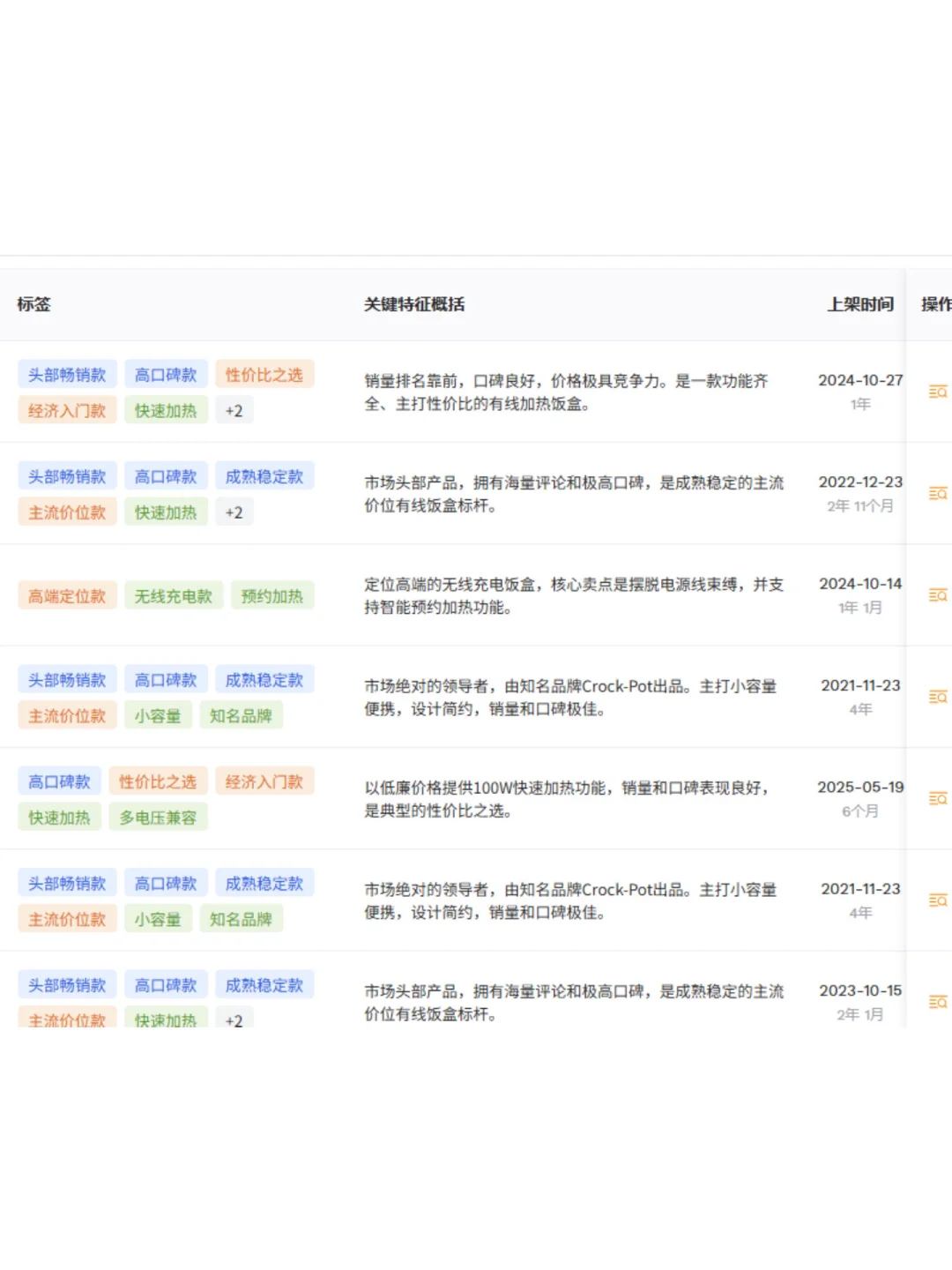This screenshot has height=1270, width=952.
Task: Sort the table by 上架时间 column
Action: [861, 303]
